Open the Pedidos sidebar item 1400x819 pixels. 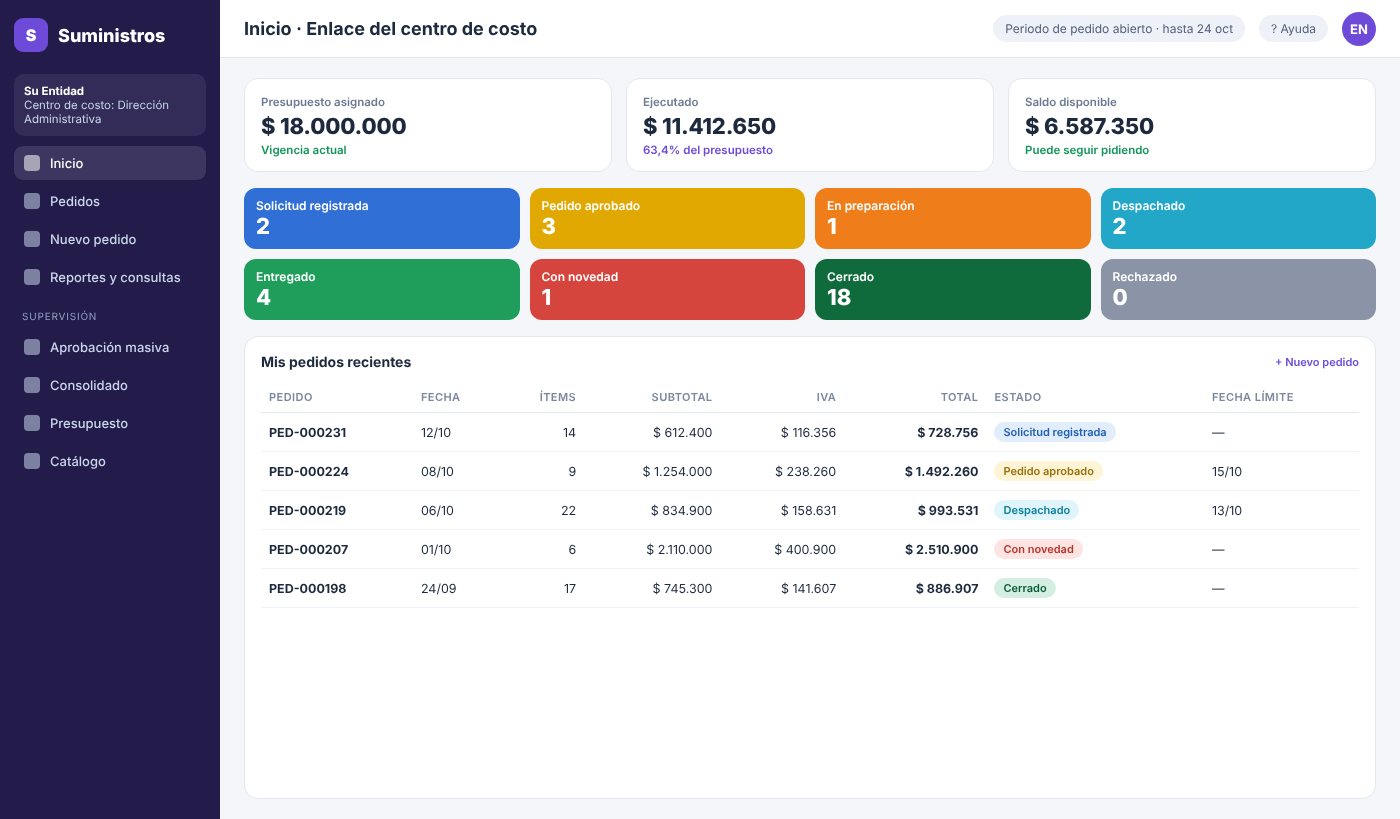point(110,201)
